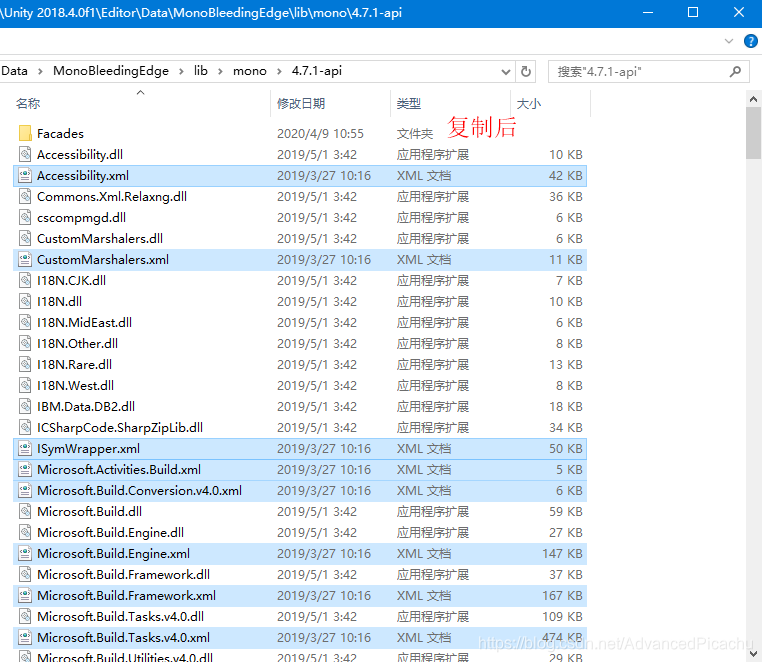Click the vertical scrollbar thumb

coord(753,133)
